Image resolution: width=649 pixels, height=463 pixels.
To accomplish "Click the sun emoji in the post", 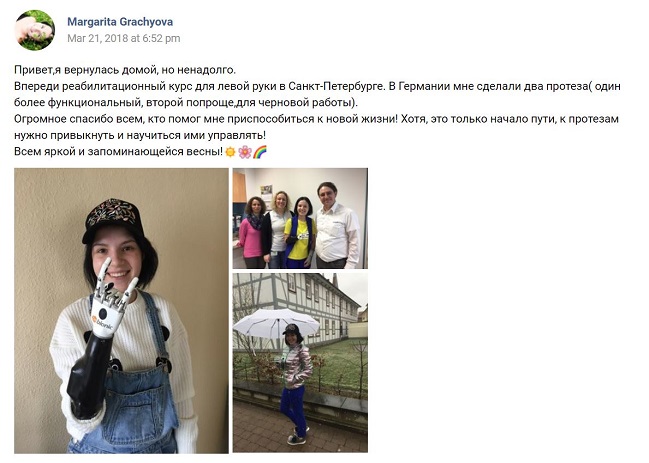I will click(x=231, y=152).
